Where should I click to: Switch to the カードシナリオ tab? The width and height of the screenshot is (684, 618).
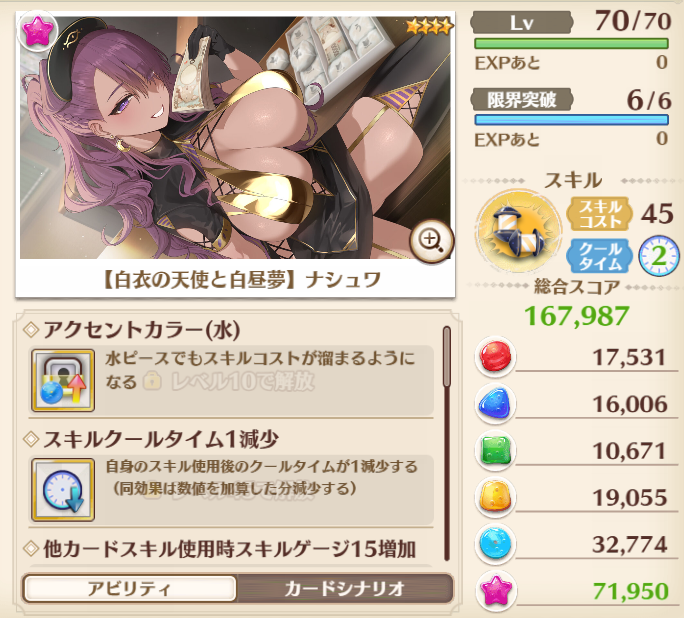click(345, 588)
